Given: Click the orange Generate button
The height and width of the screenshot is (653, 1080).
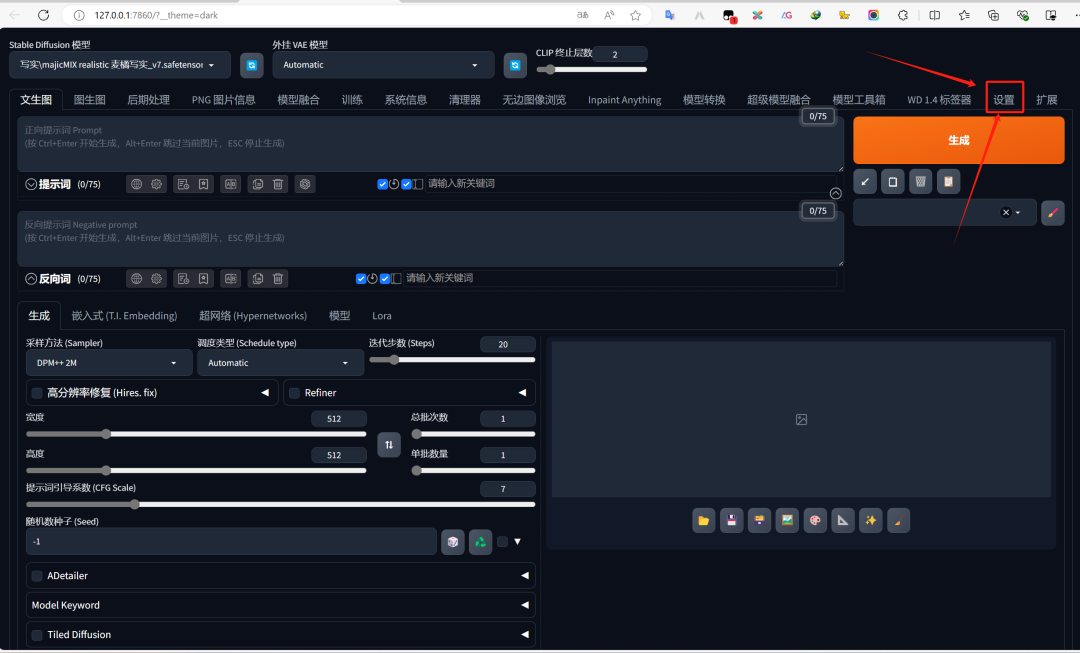Looking at the screenshot, I should (958, 141).
